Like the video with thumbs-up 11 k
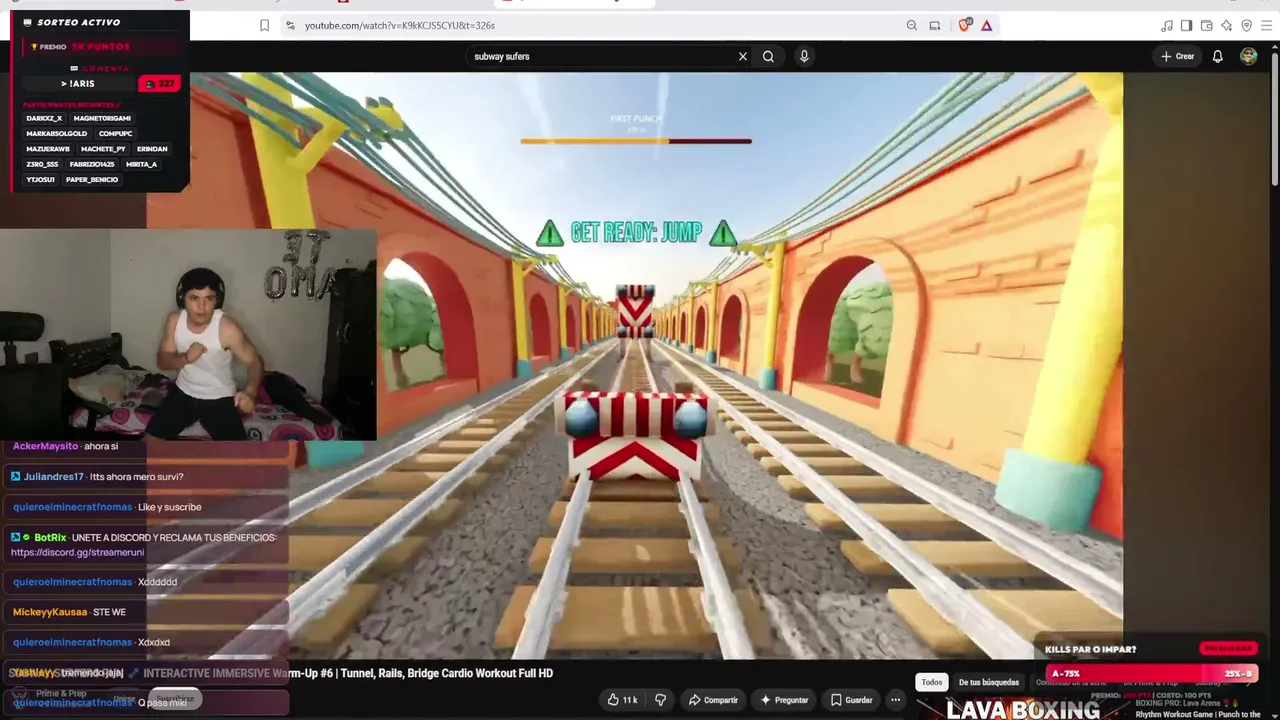 tap(622, 700)
